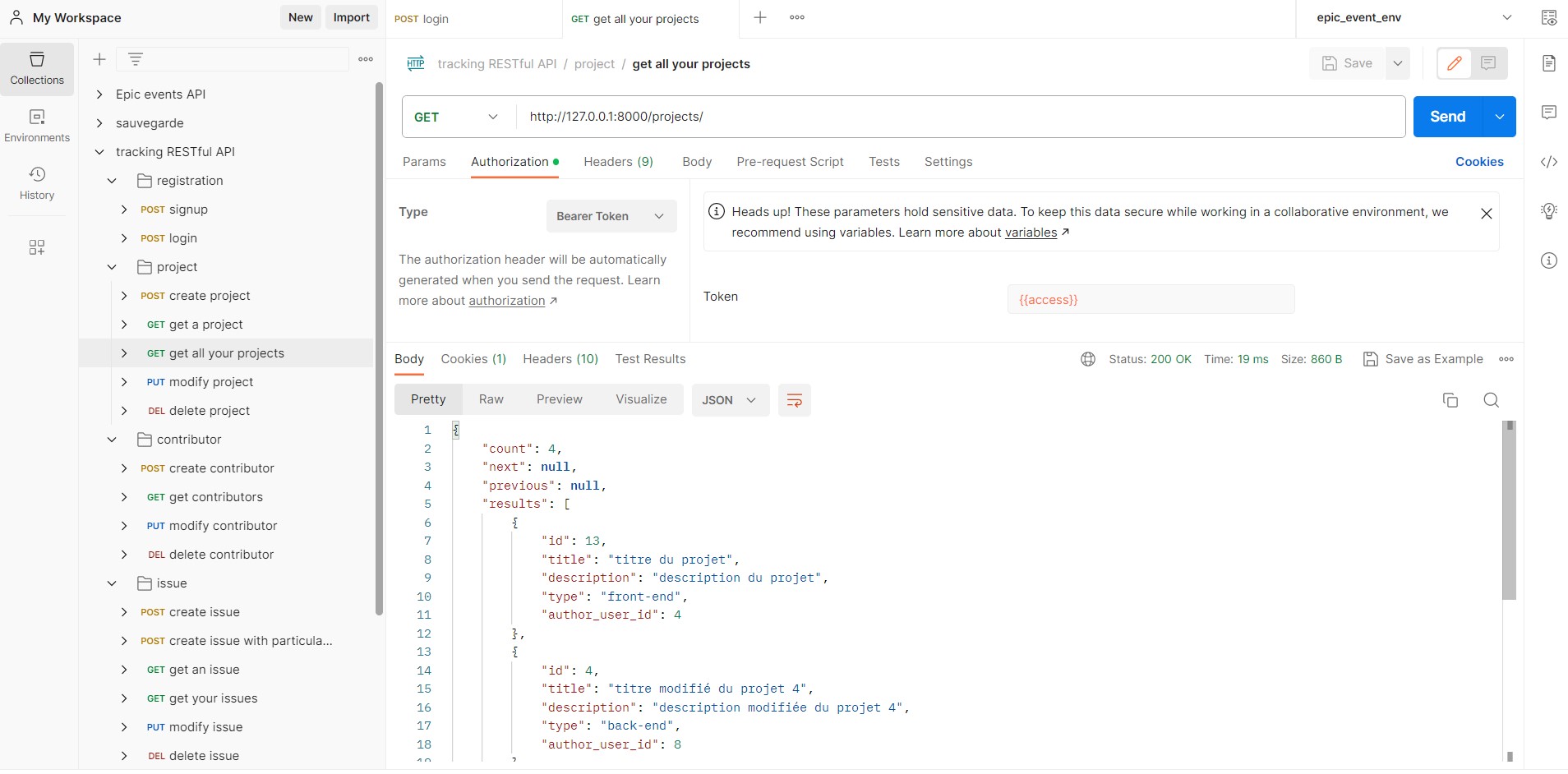Switch response view to Raw

pyautogui.click(x=491, y=399)
